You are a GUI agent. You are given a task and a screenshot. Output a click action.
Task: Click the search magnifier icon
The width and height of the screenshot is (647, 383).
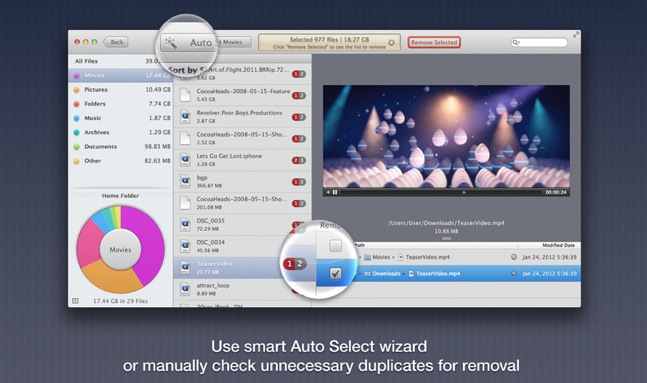pos(515,42)
